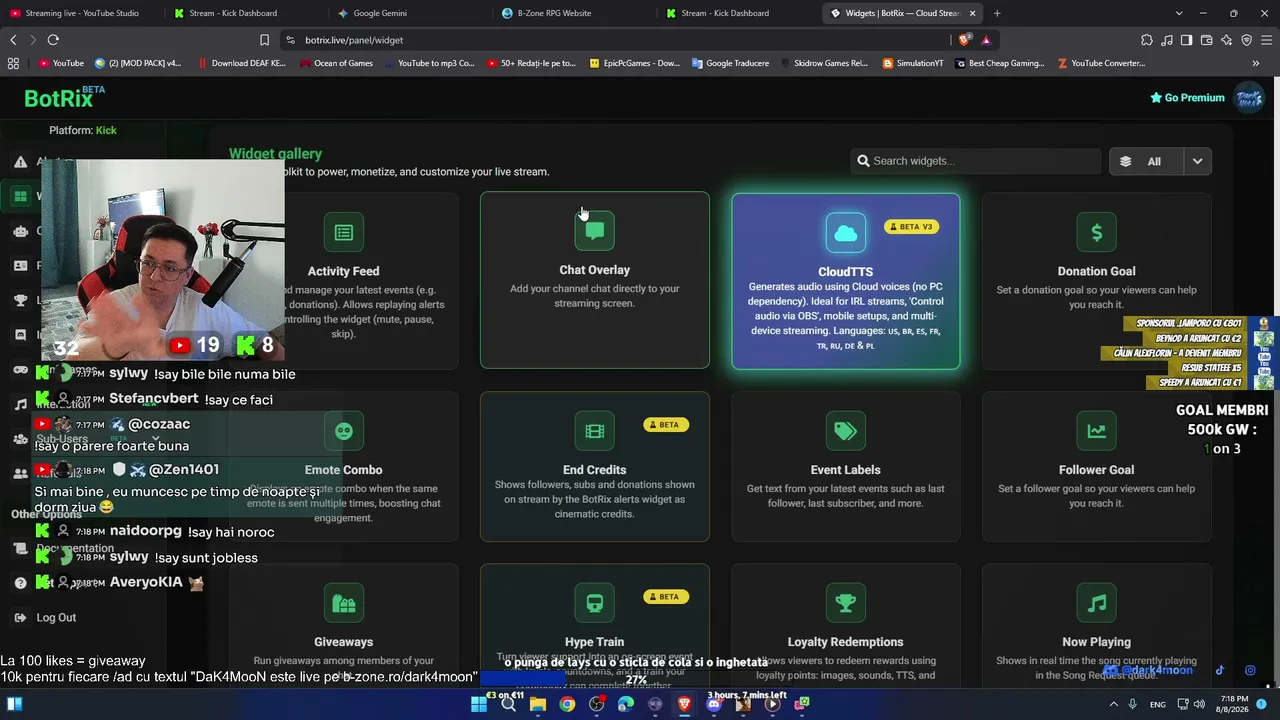Open the Brave Rewards triangle icon
This screenshot has height=720, width=1280.
pos(986,40)
